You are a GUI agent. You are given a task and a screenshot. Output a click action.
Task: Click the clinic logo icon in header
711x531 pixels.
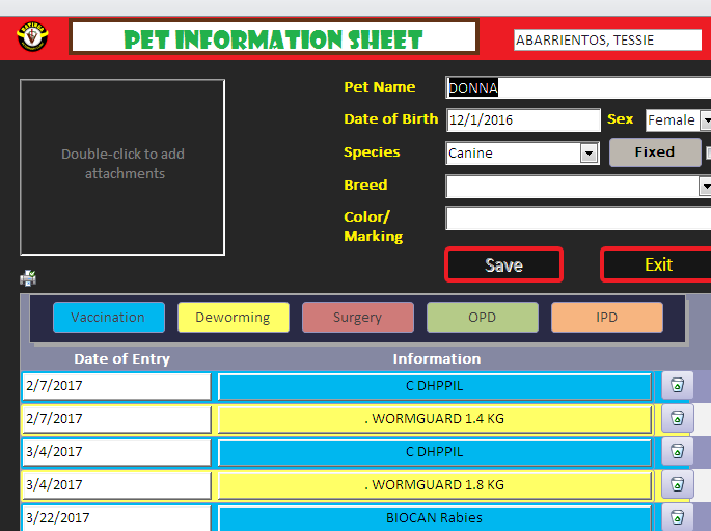pyautogui.click(x=33, y=38)
